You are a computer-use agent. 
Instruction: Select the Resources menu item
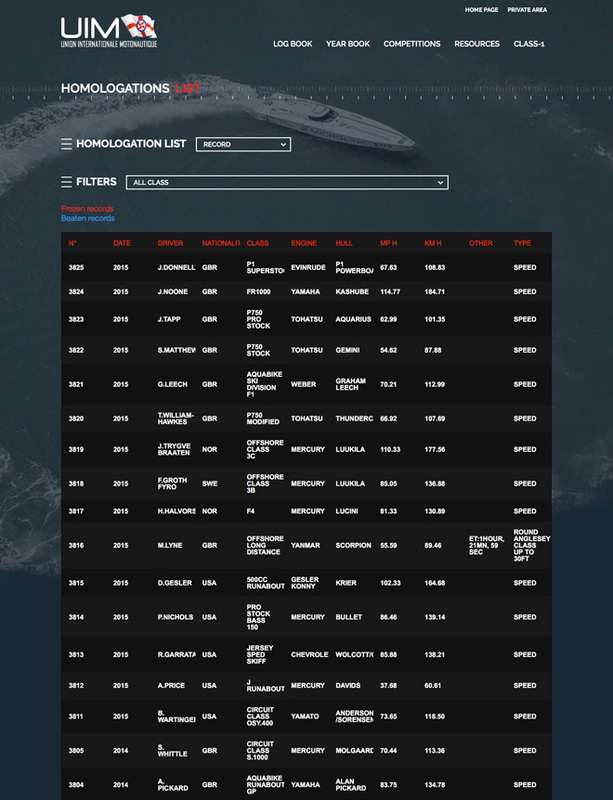(476, 44)
